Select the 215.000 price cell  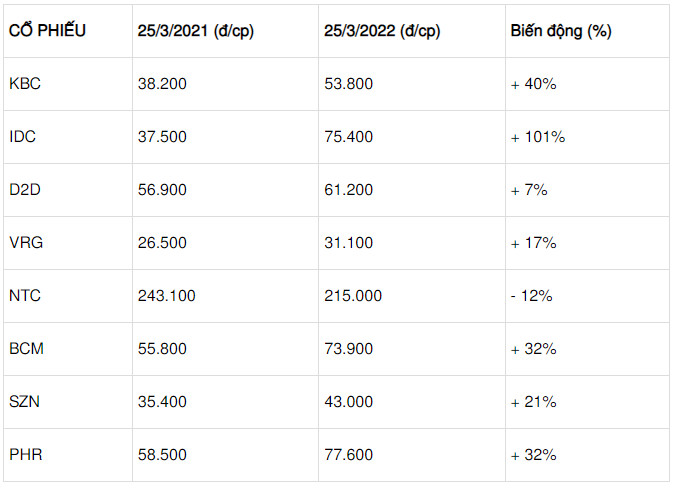[353, 296]
